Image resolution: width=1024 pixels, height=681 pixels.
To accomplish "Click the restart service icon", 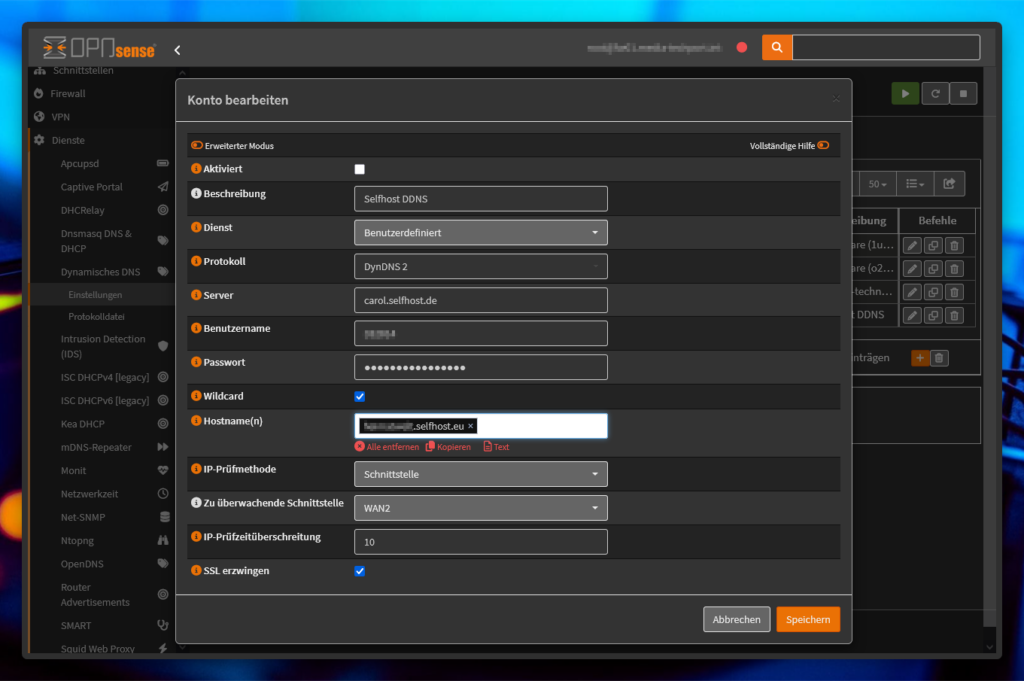I will coord(934,93).
